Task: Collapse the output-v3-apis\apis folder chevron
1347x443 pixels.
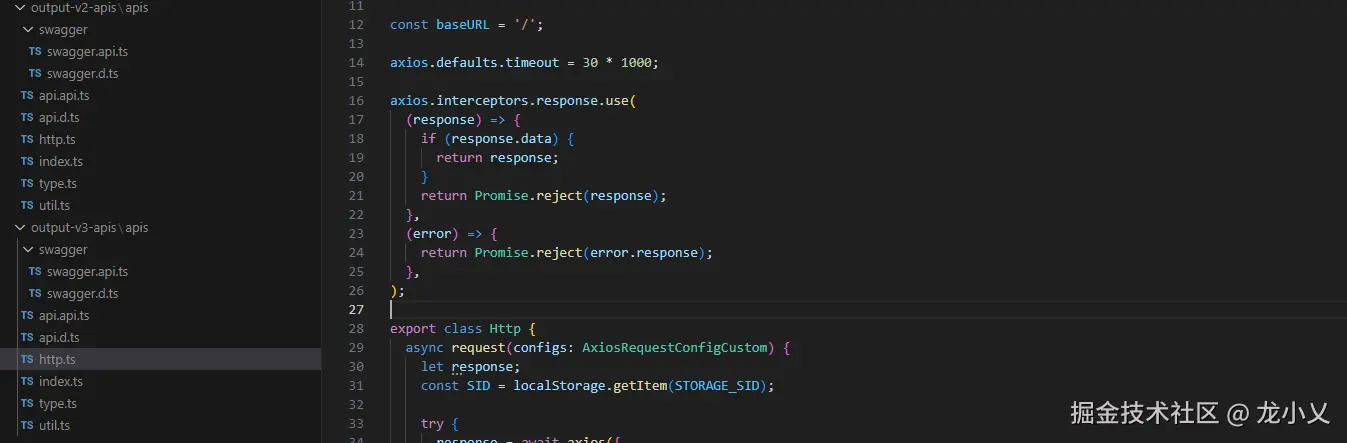Action: tap(20, 227)
